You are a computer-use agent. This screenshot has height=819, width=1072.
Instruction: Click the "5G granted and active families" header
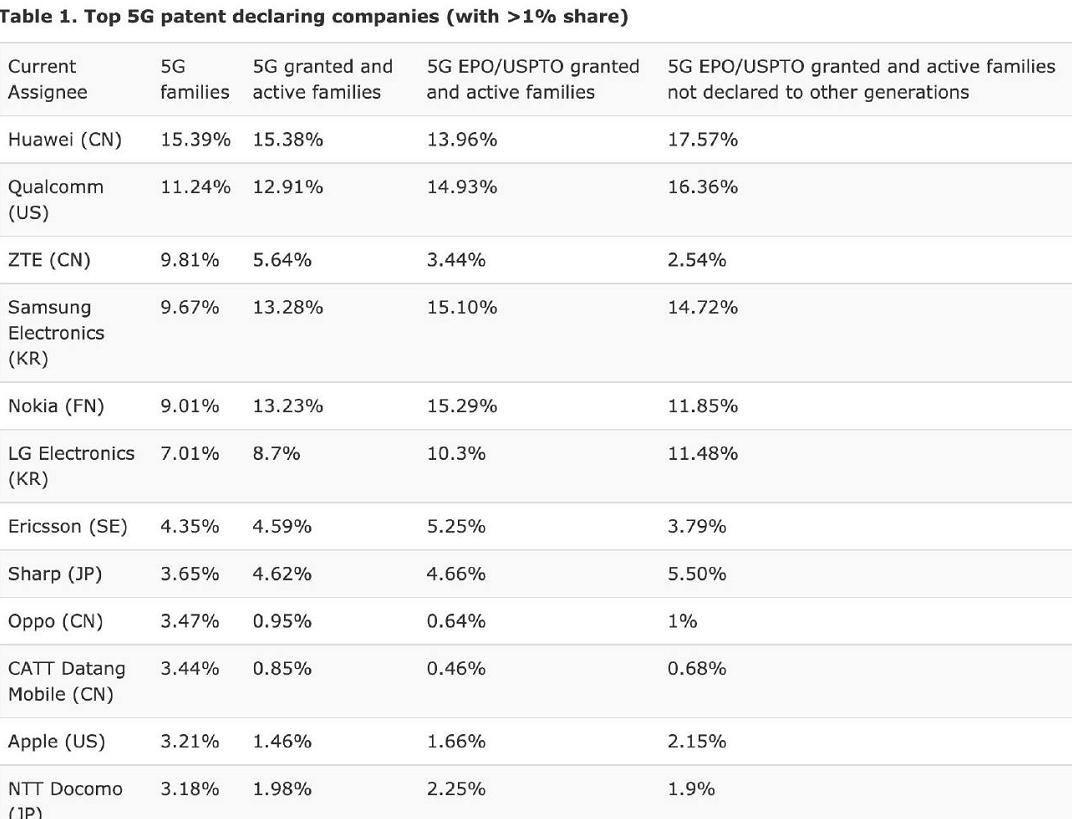click(x=322, y=79)
